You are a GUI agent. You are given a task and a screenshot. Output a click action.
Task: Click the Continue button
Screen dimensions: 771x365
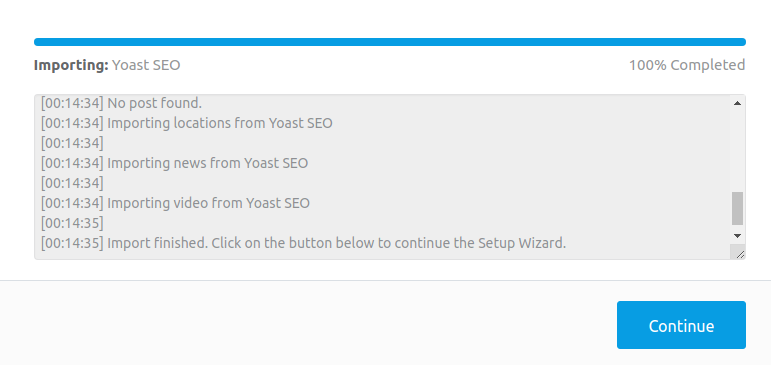[x=681, y=325]
